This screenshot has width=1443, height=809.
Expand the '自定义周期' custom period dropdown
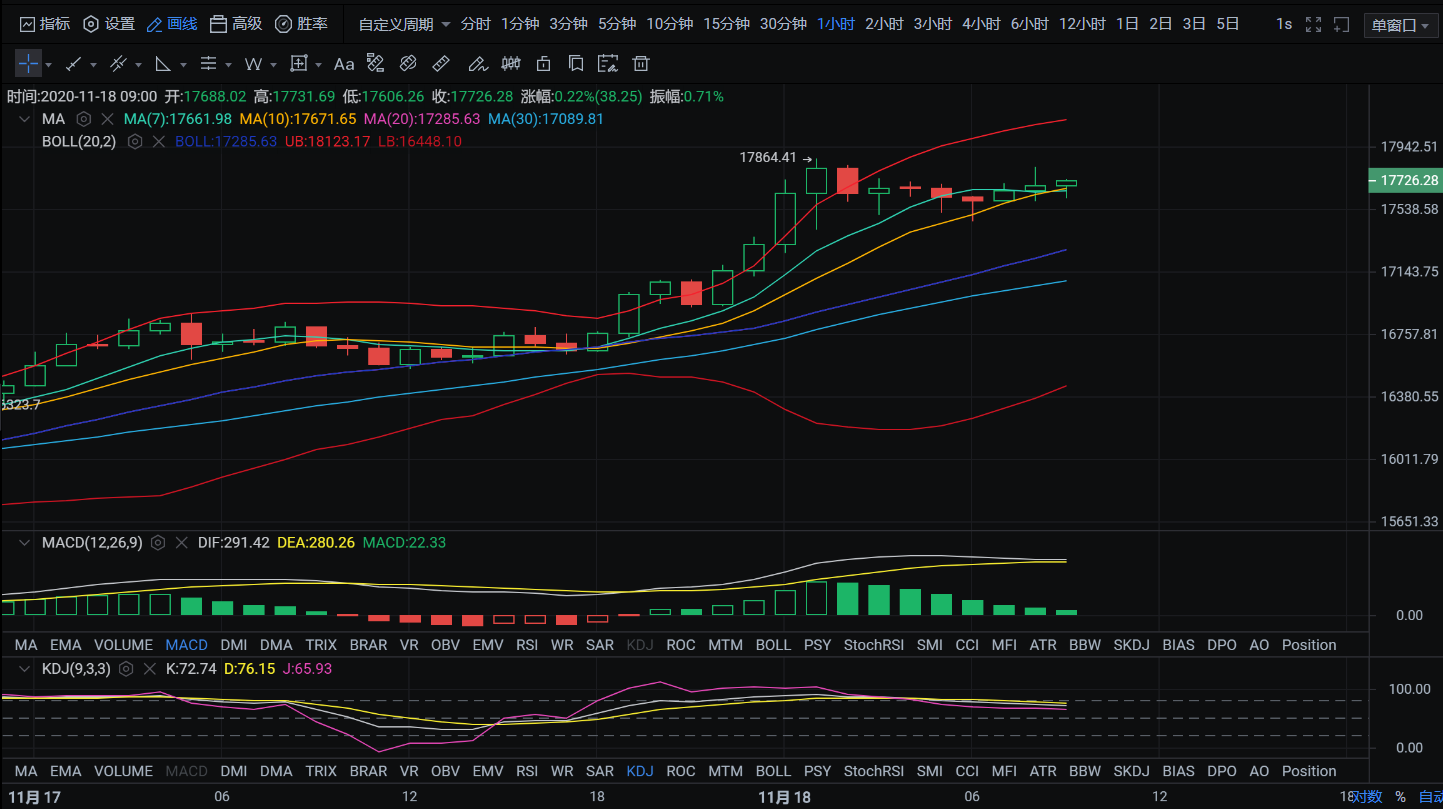[x=404, y=24]
